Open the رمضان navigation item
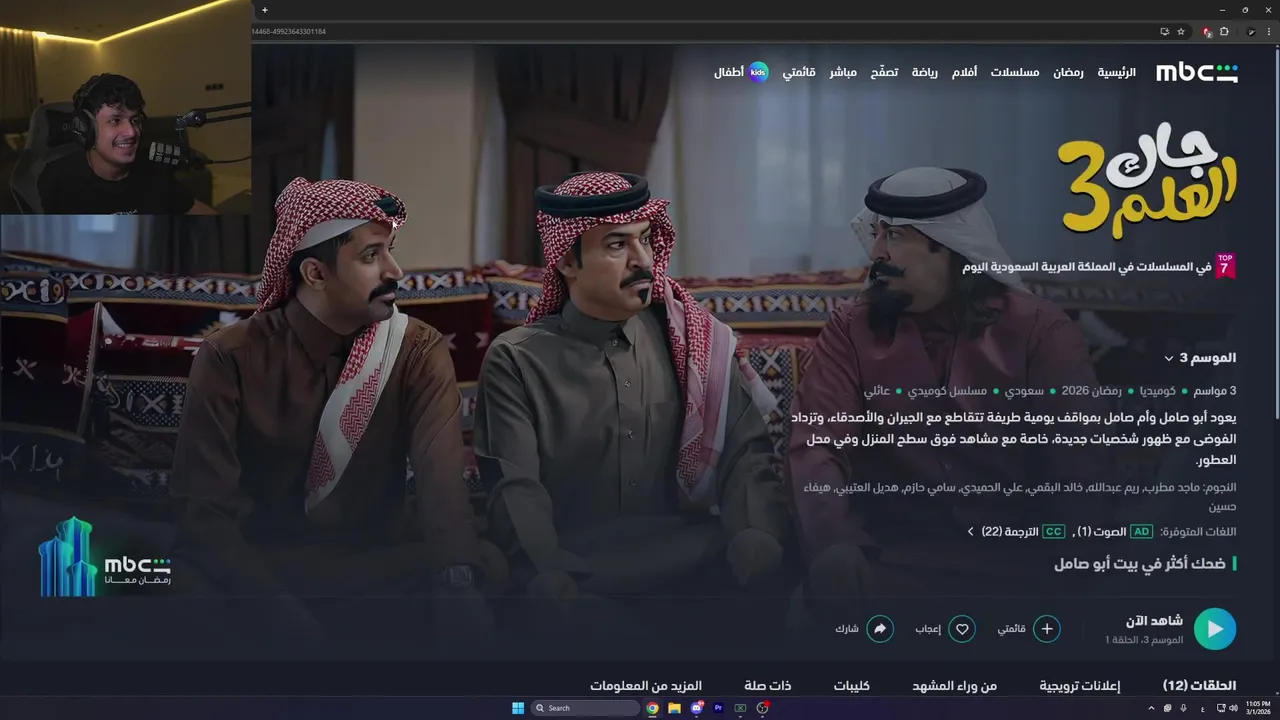The width and height of the screenshot is (1280, 720). pyautogui.click(x=1068, y=72)
